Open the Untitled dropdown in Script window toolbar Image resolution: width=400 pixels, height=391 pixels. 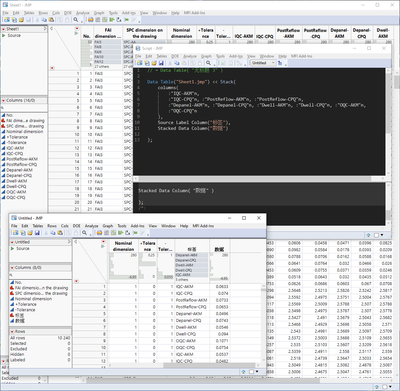point(263,63)
